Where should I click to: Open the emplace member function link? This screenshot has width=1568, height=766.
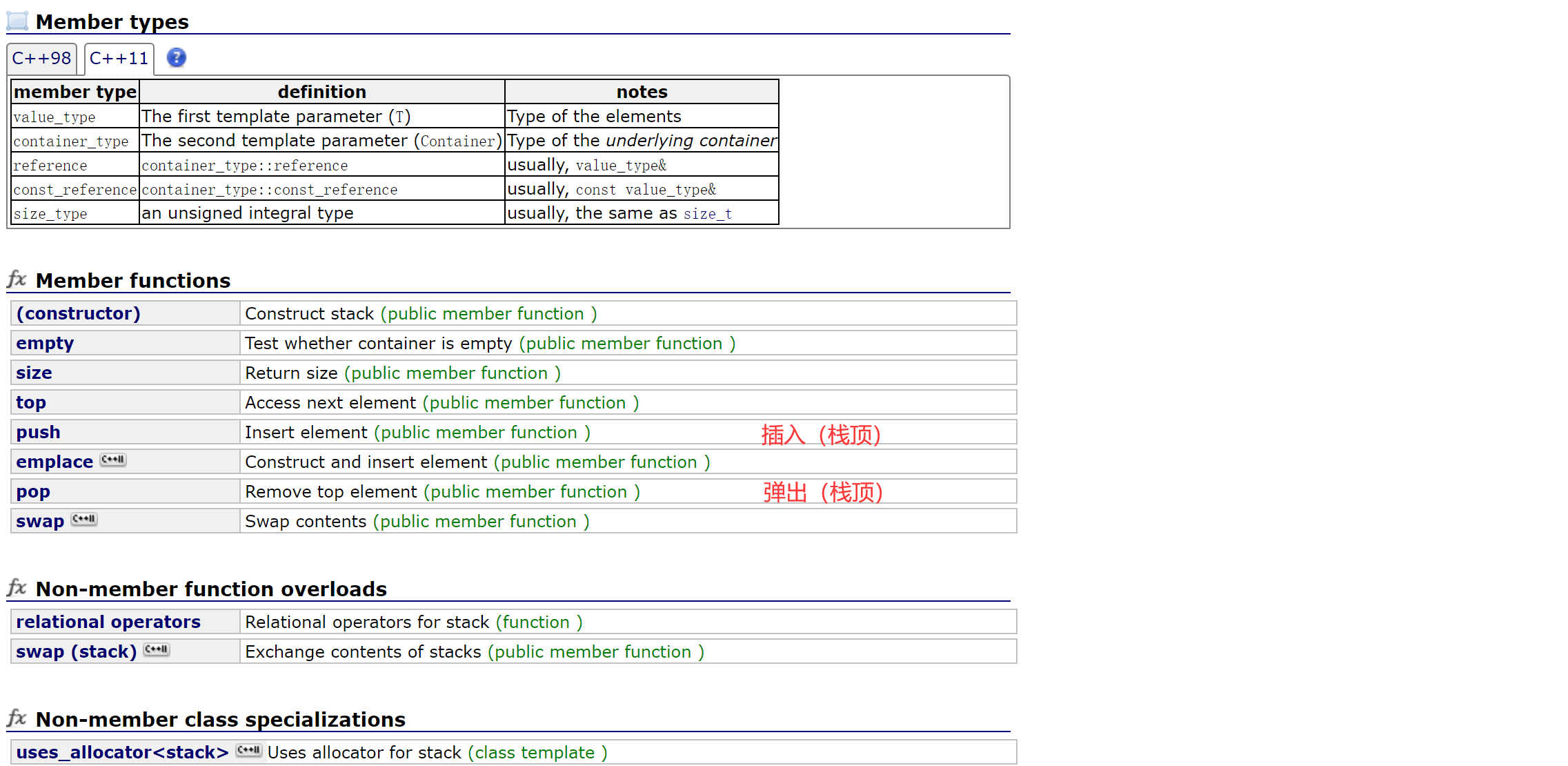[54, 462]
